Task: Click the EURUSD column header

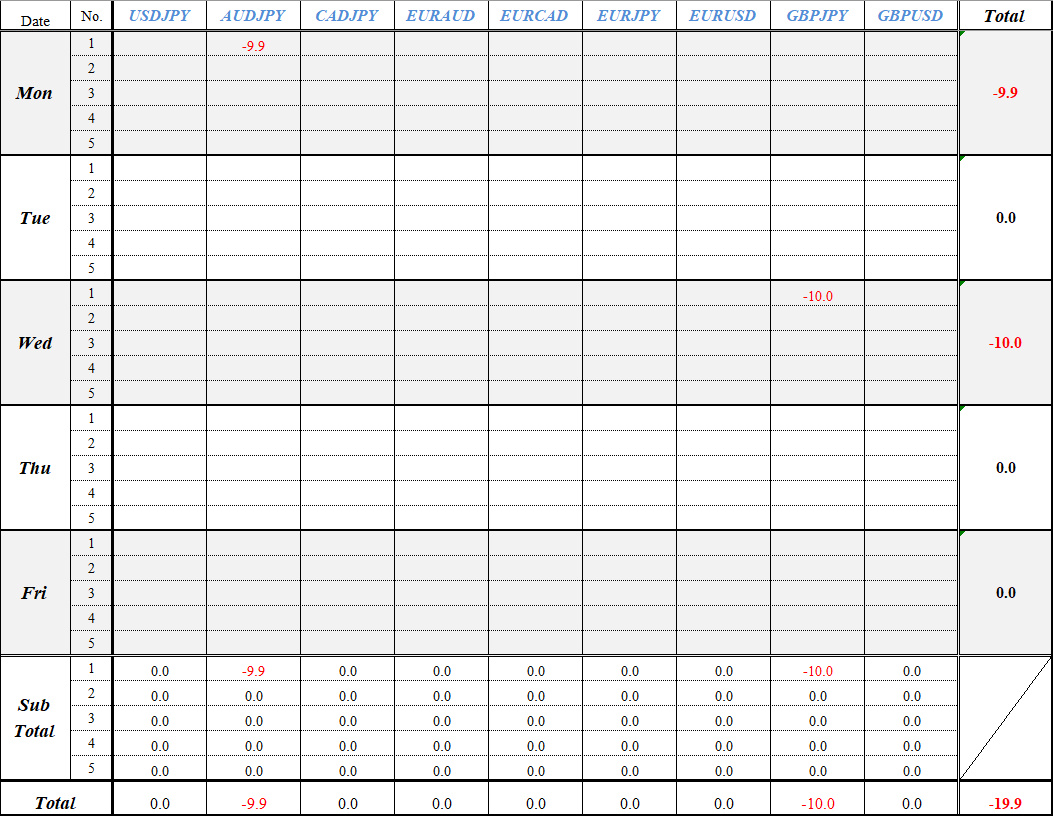Action: tap(723, 16)
